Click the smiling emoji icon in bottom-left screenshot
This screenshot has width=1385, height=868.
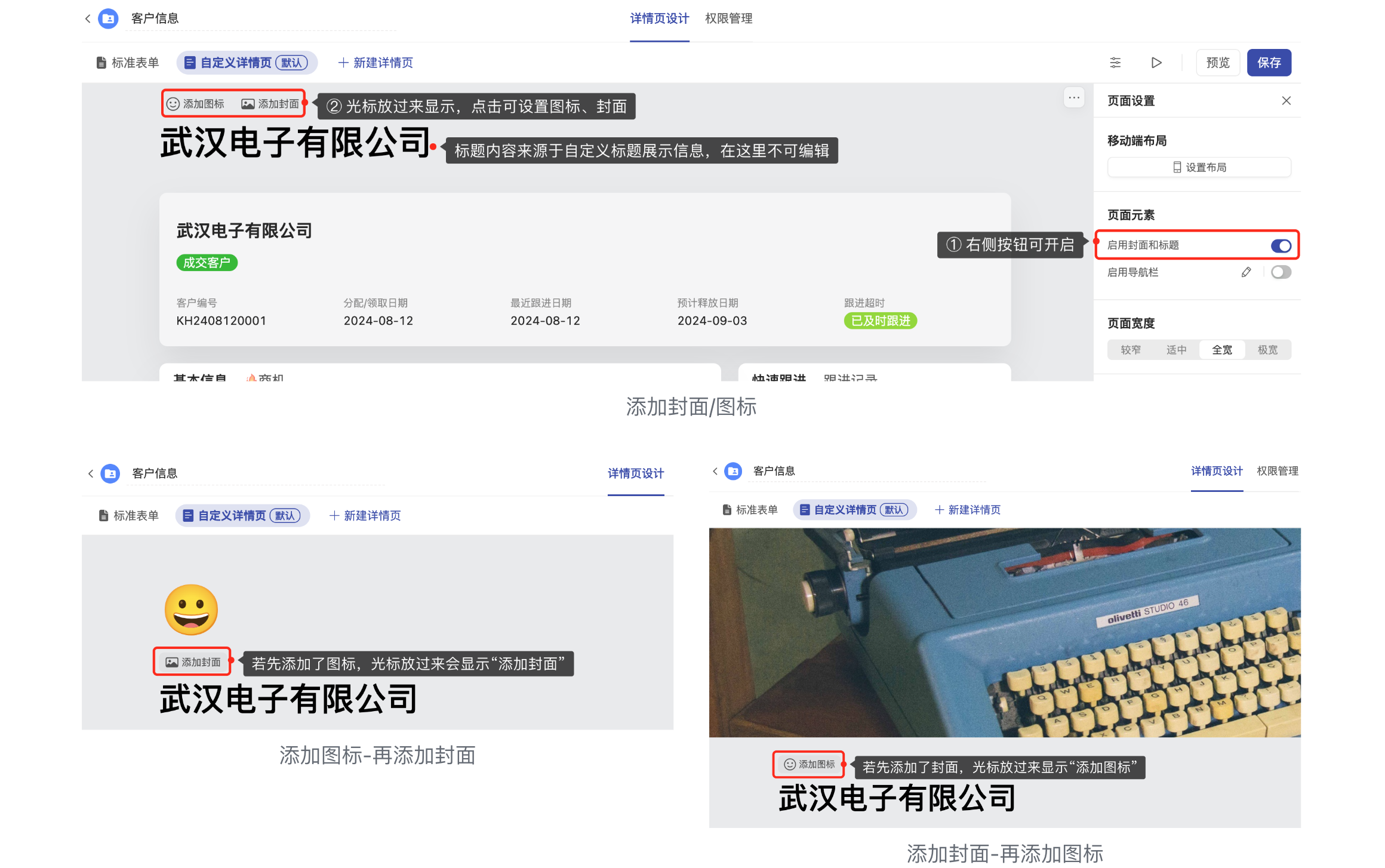coord(191,610)
